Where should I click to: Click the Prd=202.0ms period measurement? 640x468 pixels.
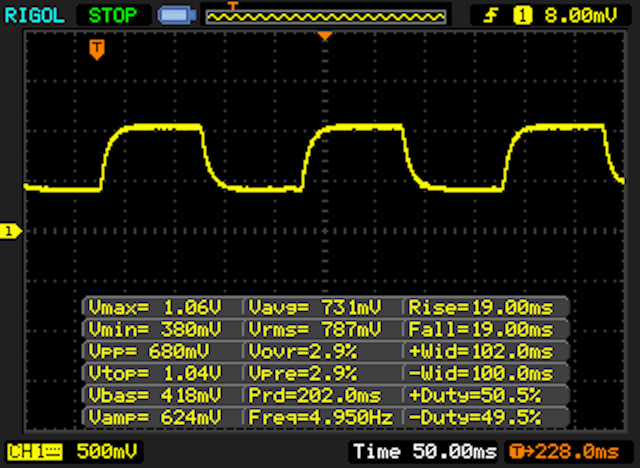pyautogui.click(x=315, y=395)
